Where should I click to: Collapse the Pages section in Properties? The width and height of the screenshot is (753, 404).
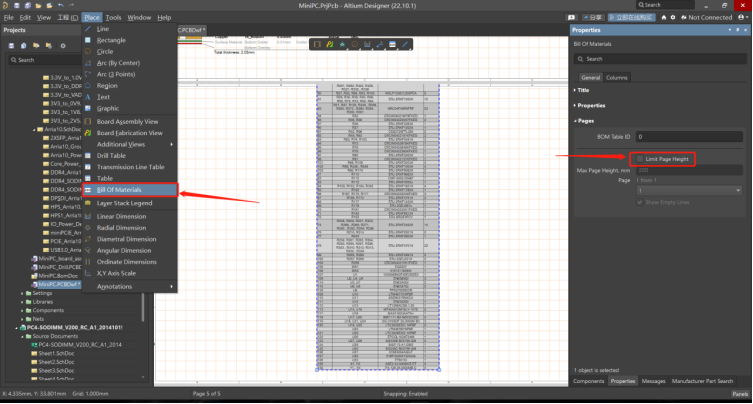[582, 120]
